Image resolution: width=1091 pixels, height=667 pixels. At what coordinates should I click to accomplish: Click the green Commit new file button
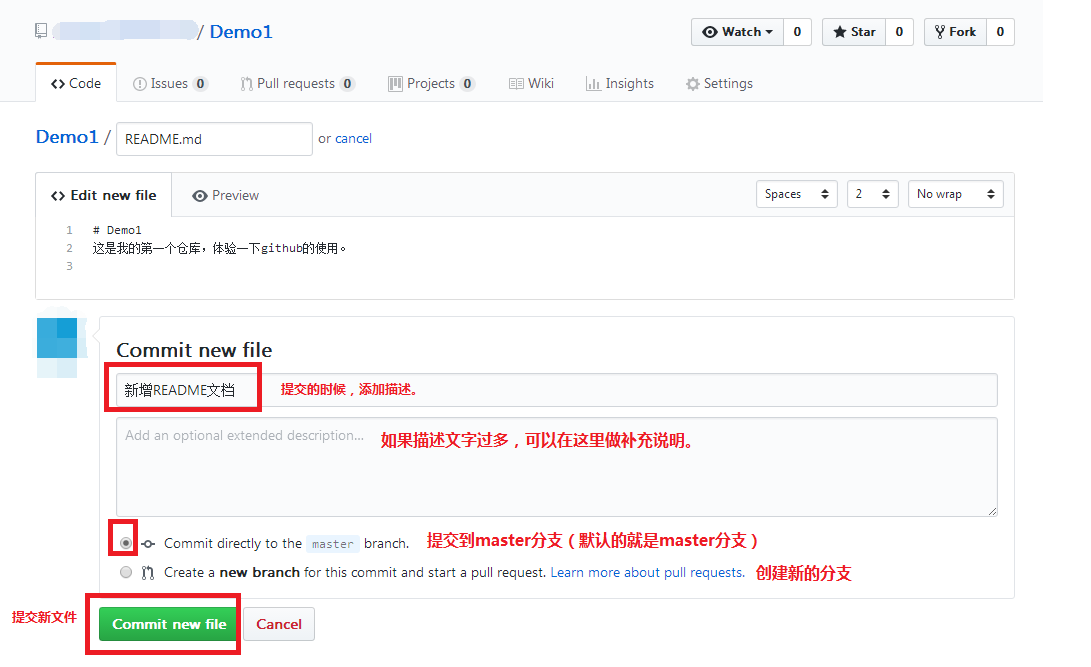click(169, 624)
